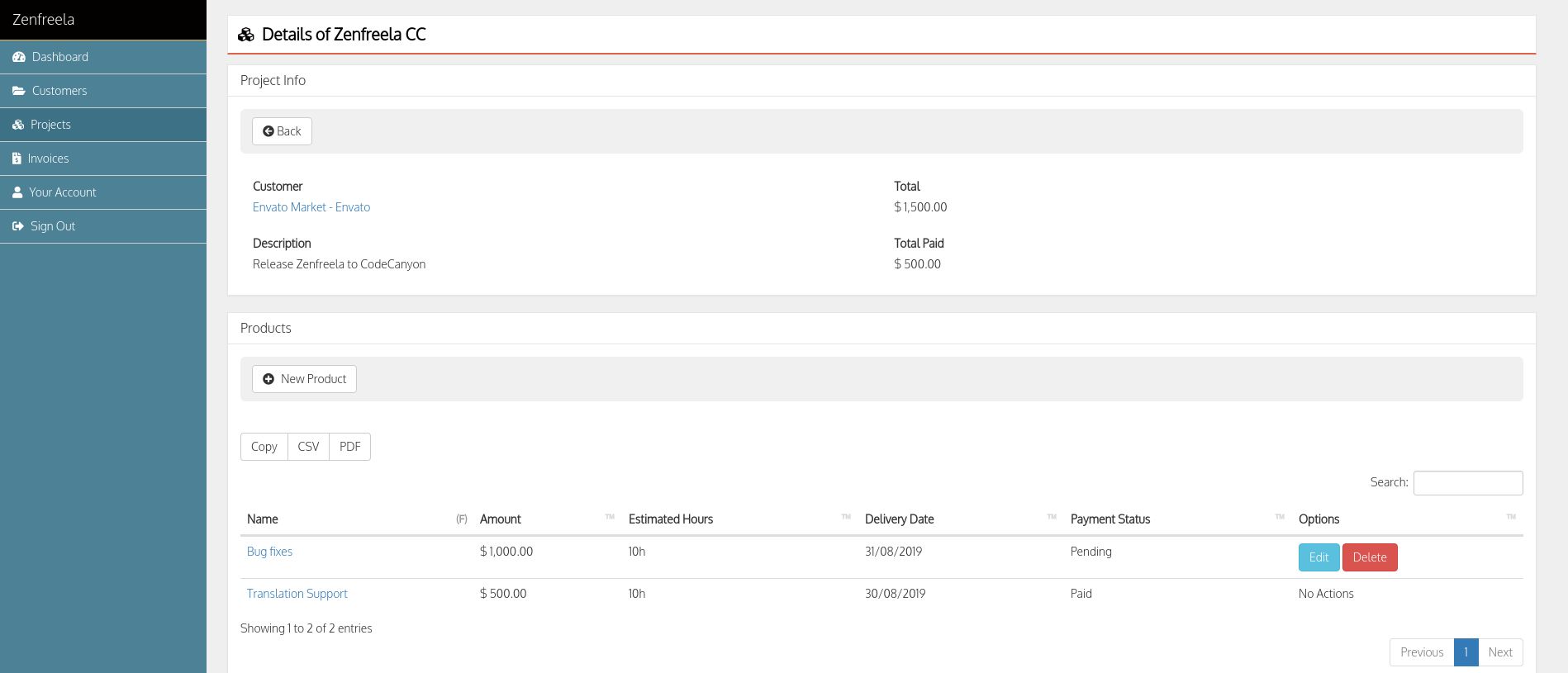Open Invoices from the sidebar menu
Image resolution: width=1568 pixels, height=673 pixels.
(x=48, y=159)
